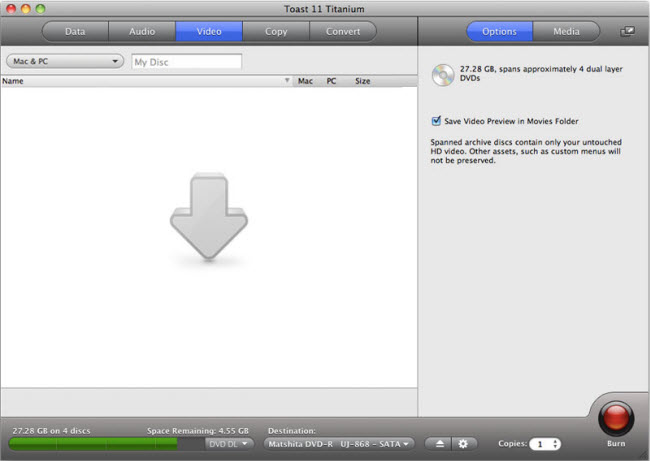Viewport: 650px width, 461px height.
Task: Click the PC column header
Action: click(x=331, y=81)
